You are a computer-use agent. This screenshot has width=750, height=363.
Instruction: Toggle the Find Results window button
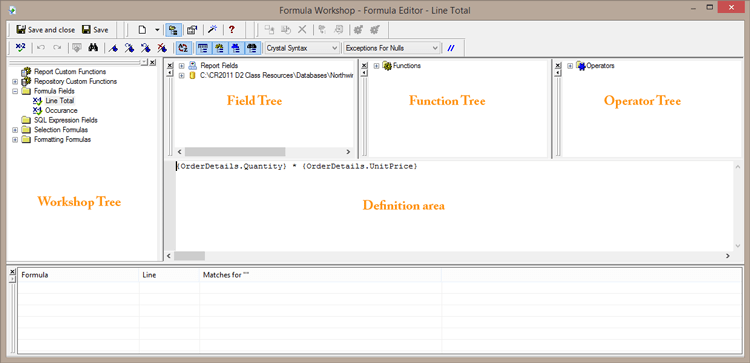pos(252,47)
